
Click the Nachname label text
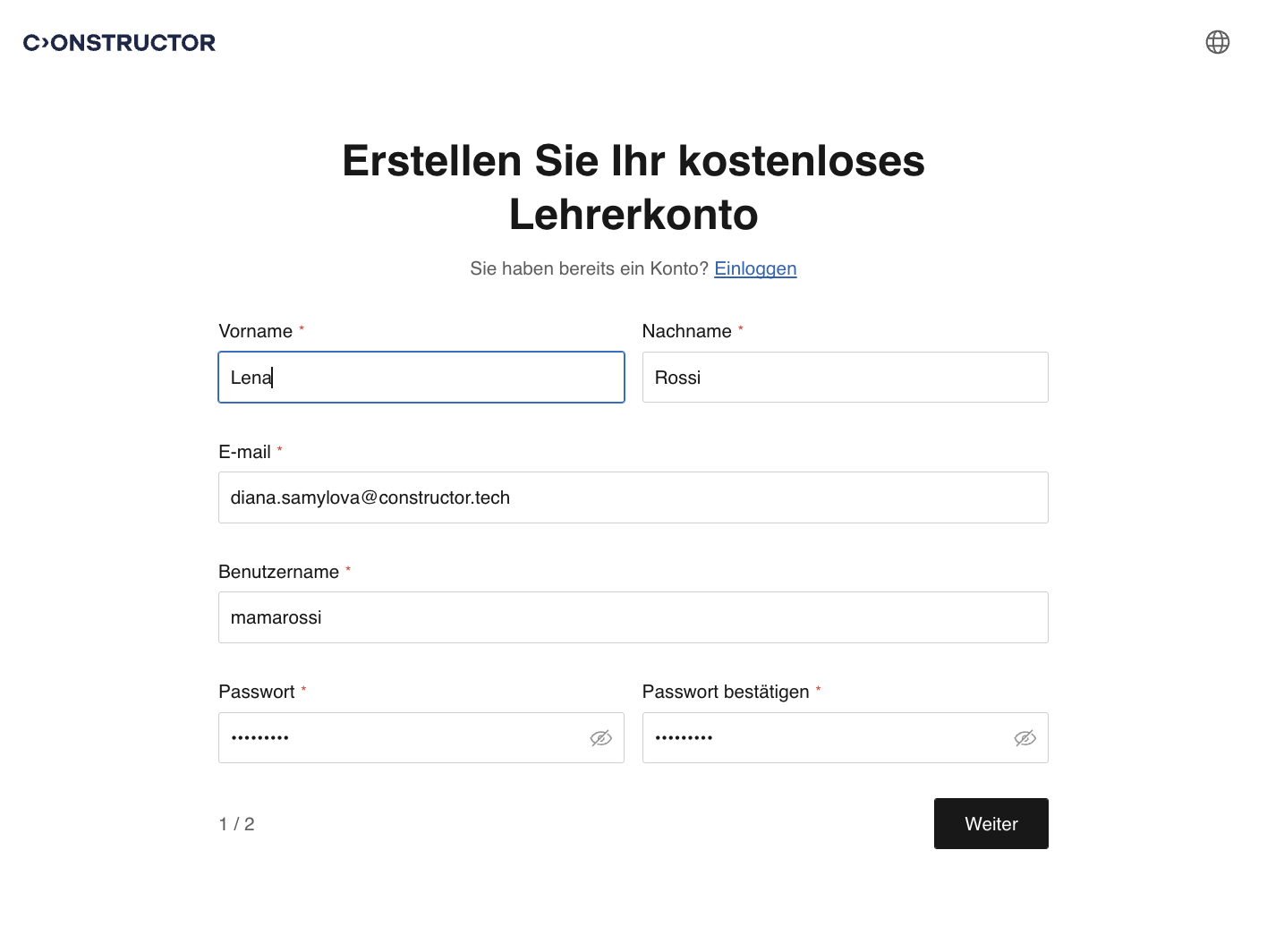(x=686, y=331)
